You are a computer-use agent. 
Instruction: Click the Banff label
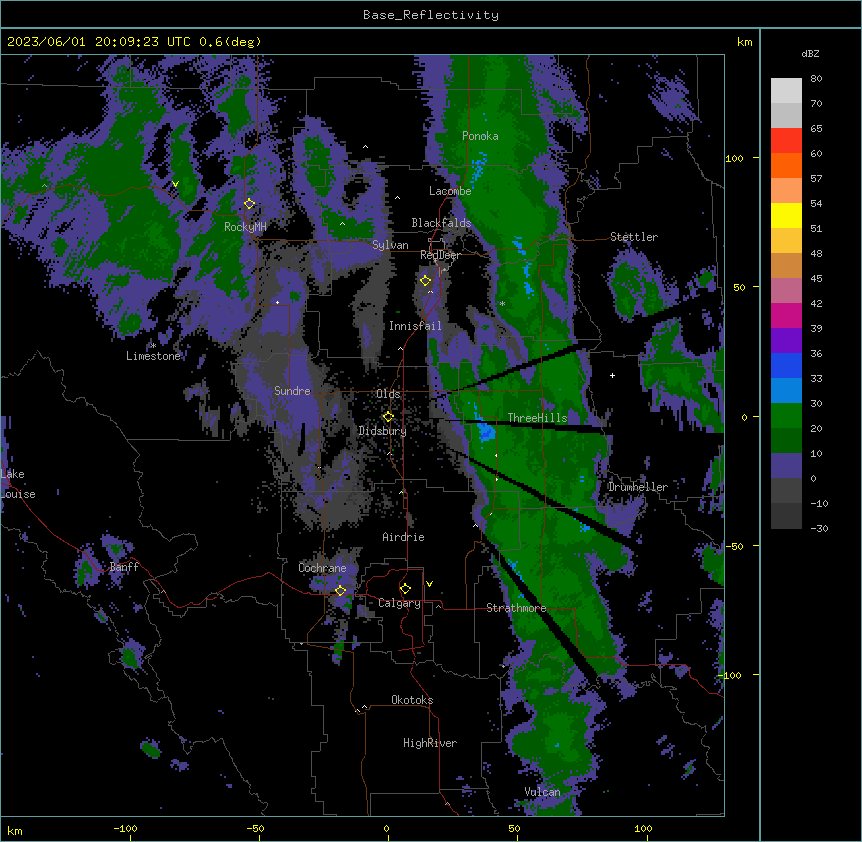point(124,567)
